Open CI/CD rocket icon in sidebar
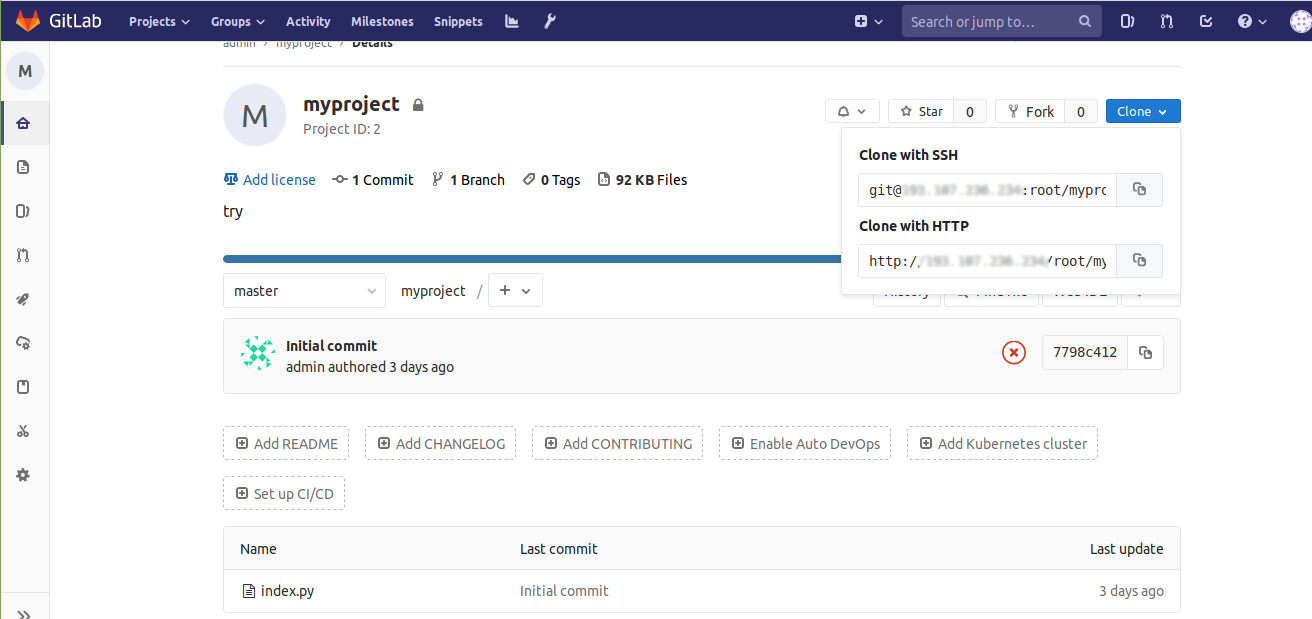This screenshot has width=1312, height=619. [x=24, y=299]
